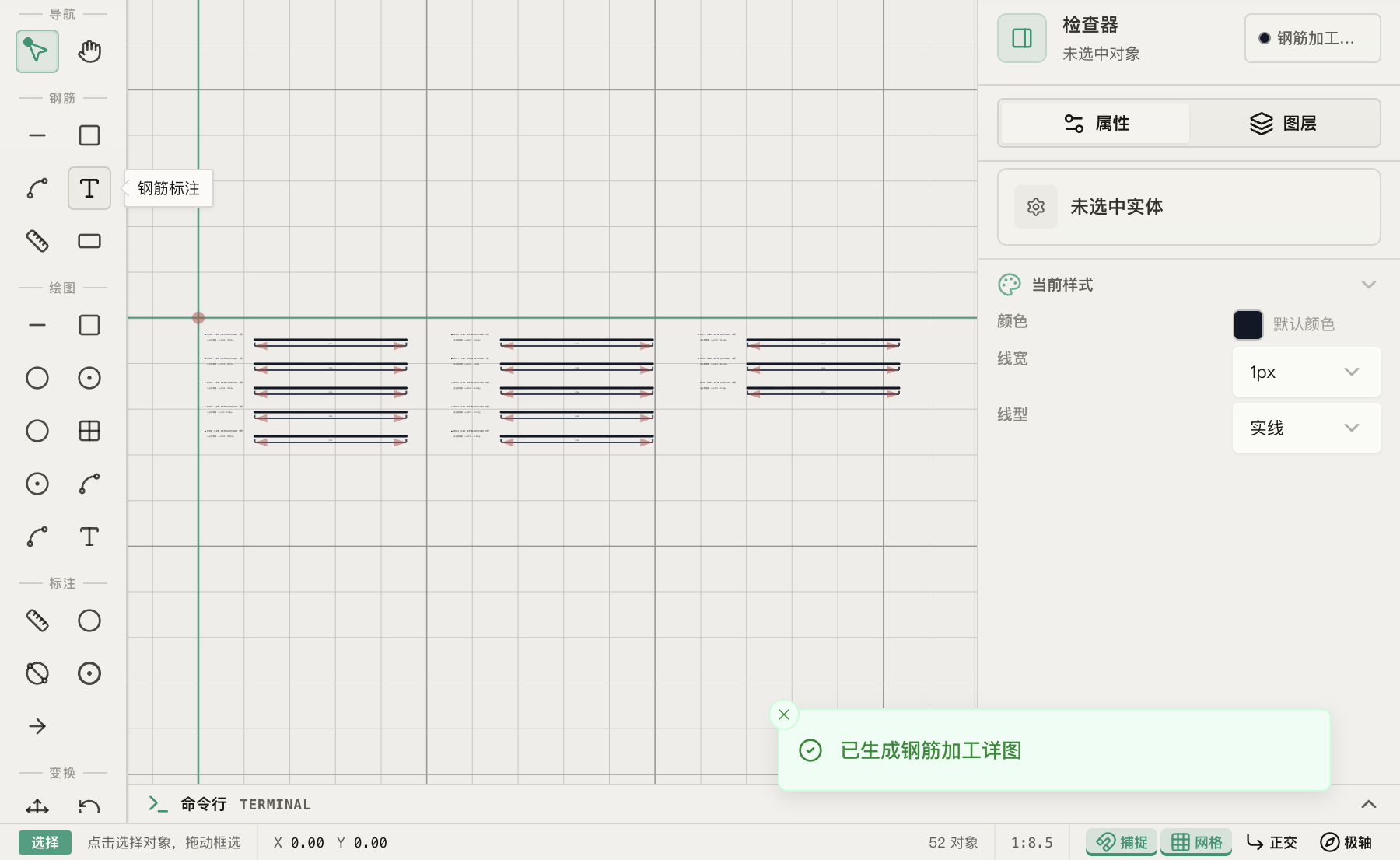
Task: Choose the text T tool in 绘图 section
Action: coord(89,537)
